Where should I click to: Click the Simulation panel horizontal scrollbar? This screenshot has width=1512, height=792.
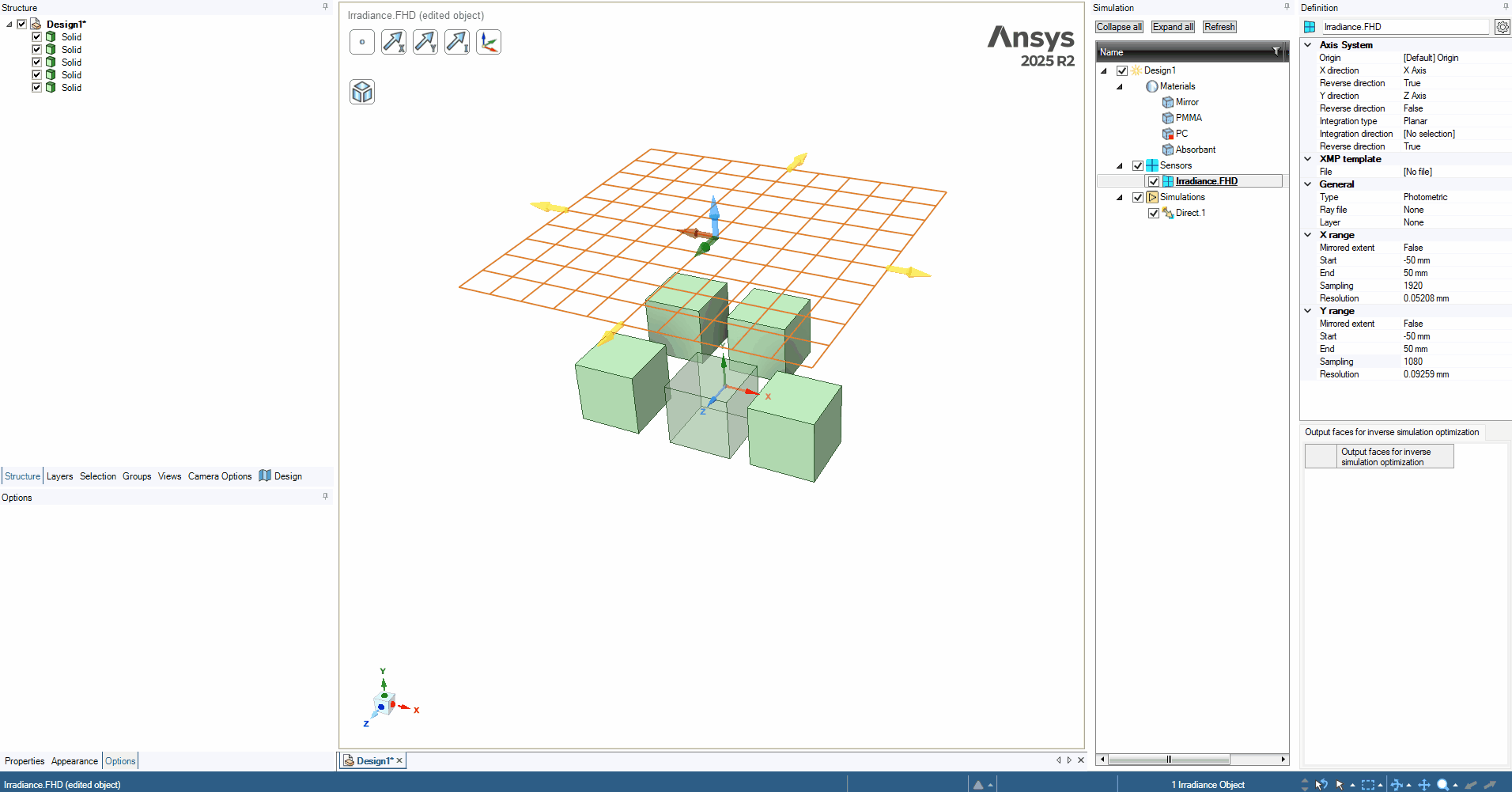coord(1168,760)
